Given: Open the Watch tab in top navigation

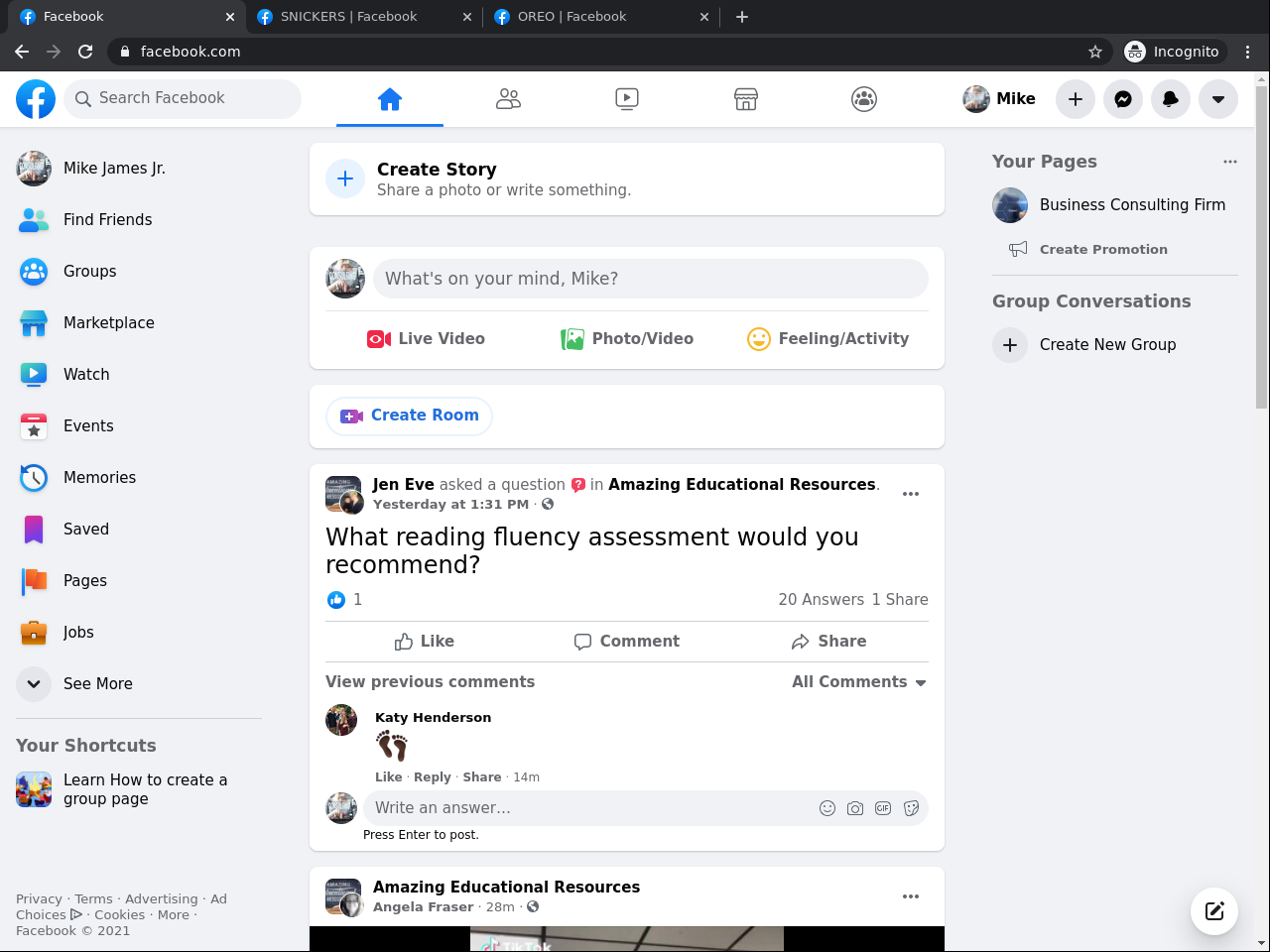Looking at the screenshot, I should (x=627, y=99).
